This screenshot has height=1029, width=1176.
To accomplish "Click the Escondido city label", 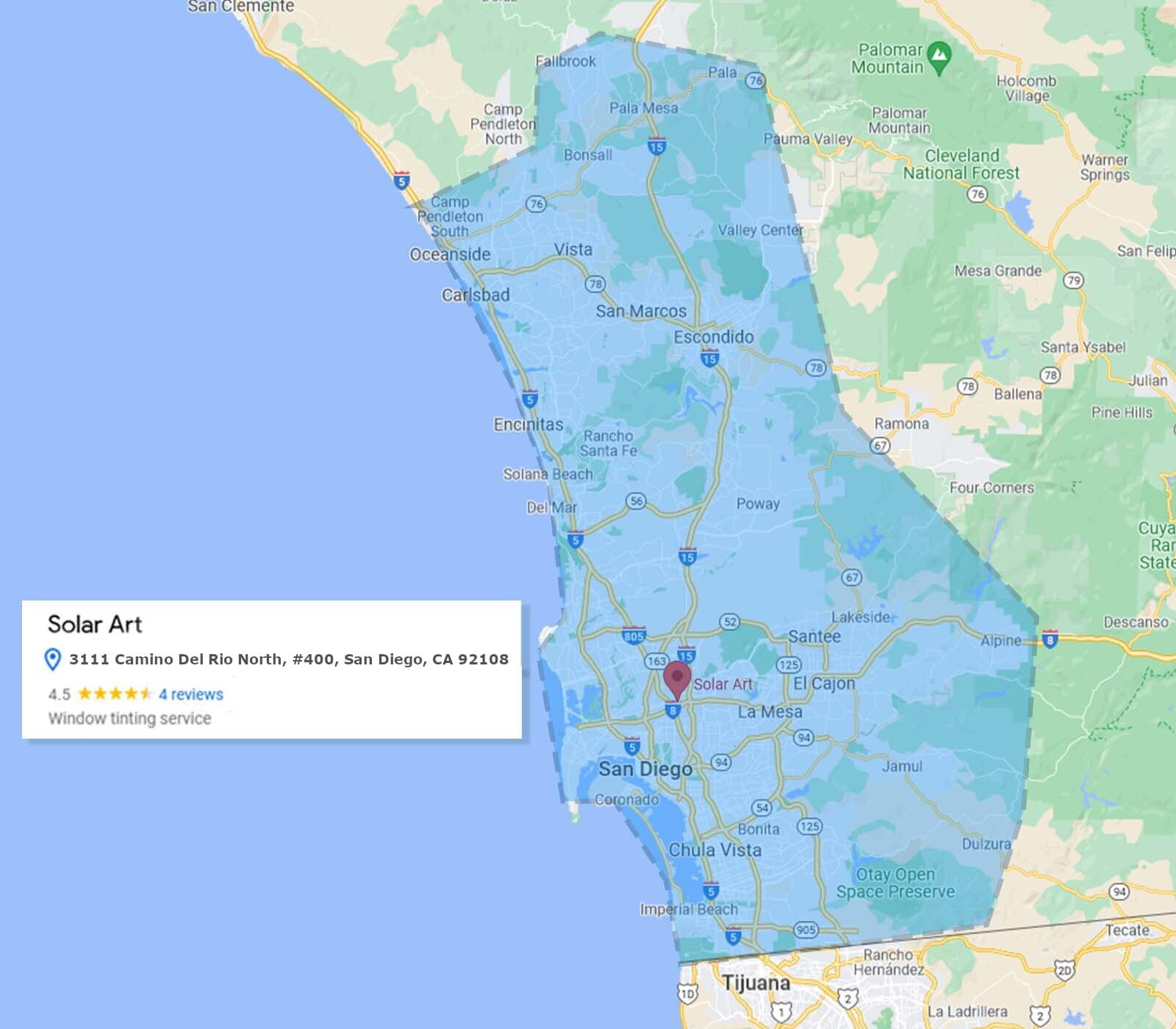I will 714,337.
